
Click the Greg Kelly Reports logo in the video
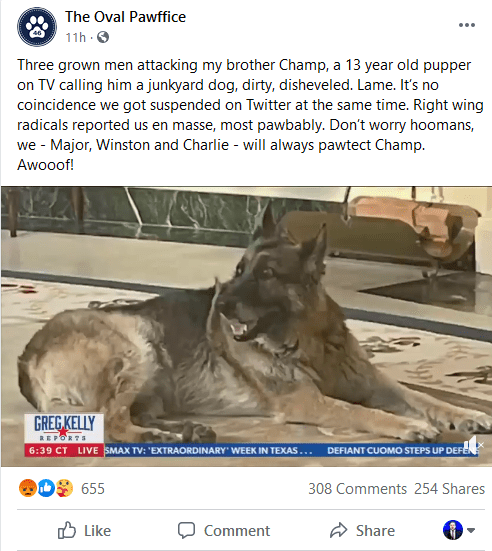pos(64,428)
